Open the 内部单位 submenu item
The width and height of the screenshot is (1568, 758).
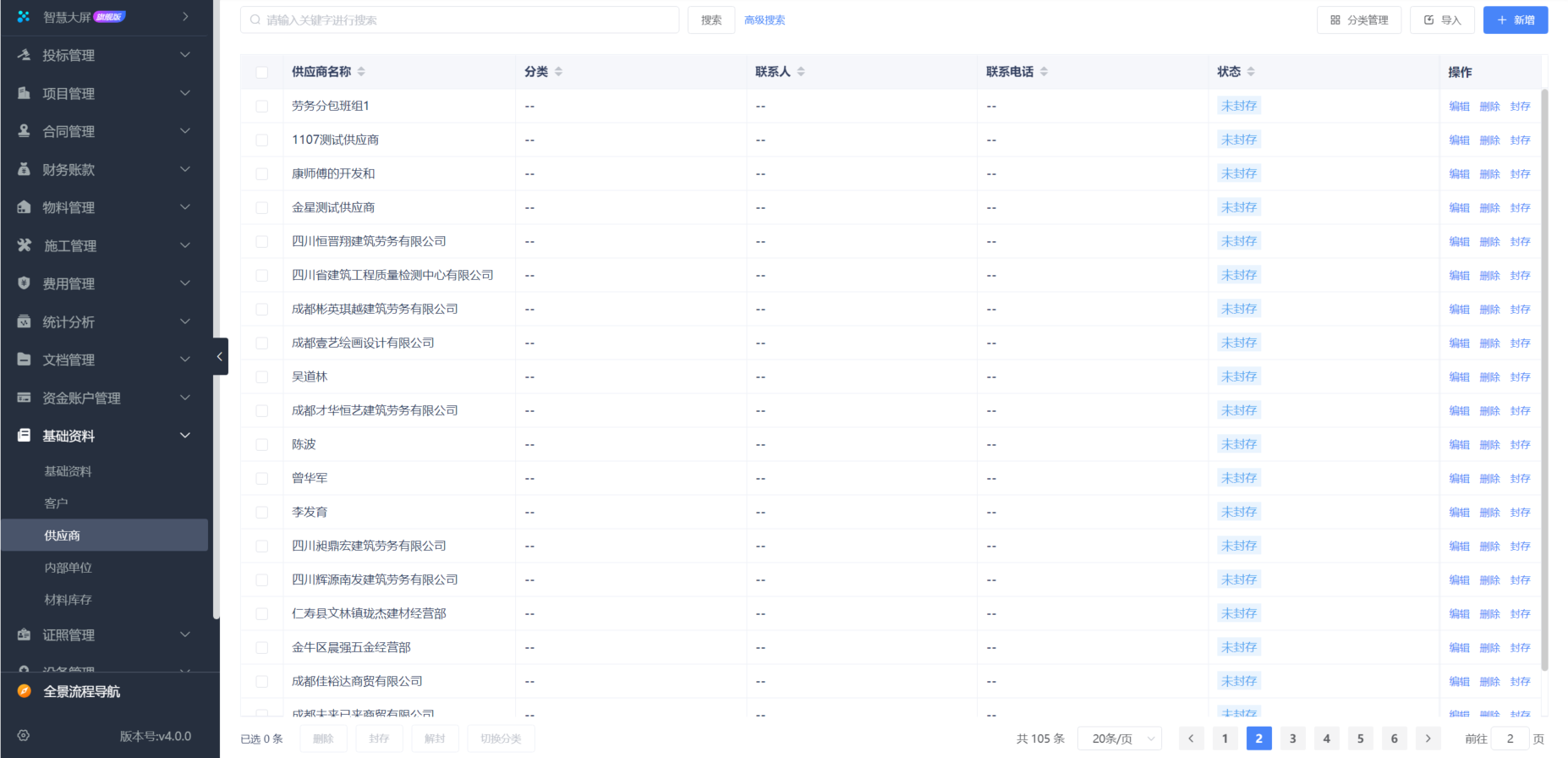pos(105,568)
